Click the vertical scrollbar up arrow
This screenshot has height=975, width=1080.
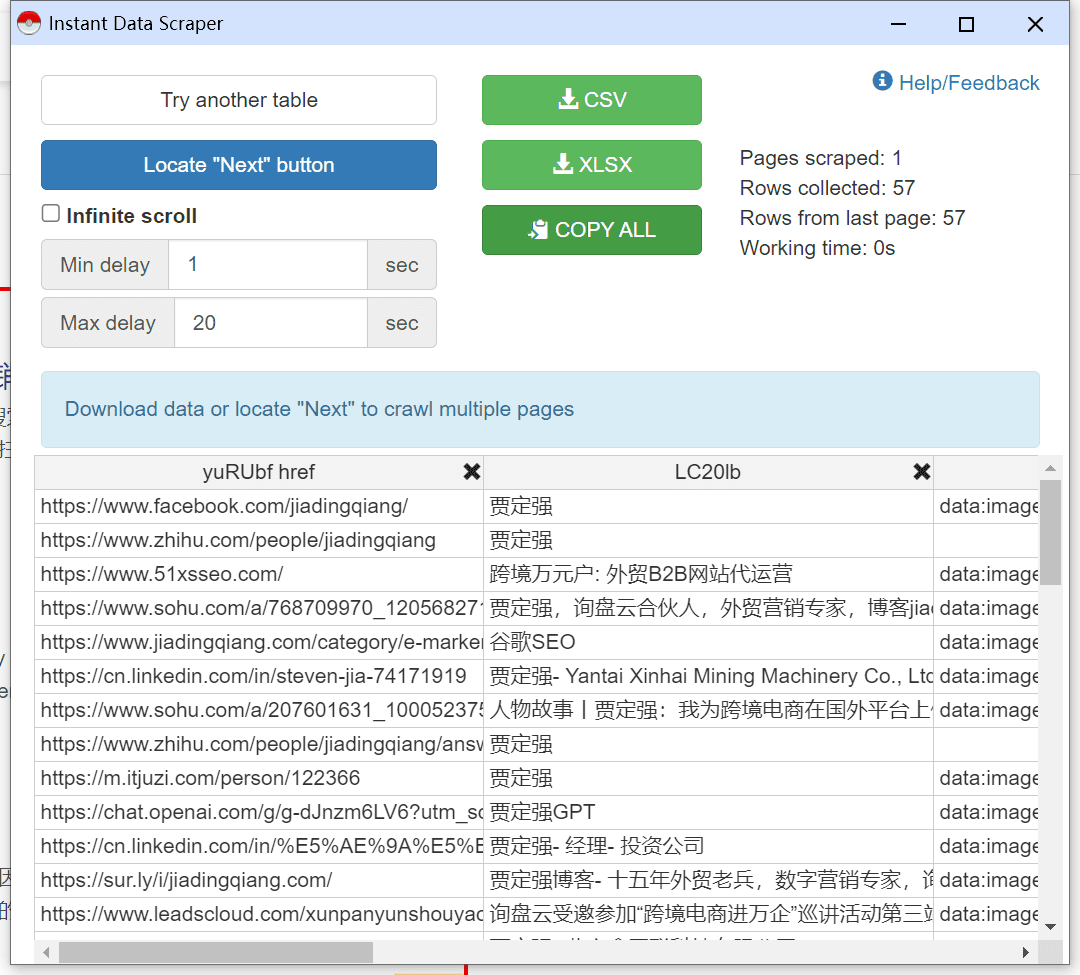(x=1050, y=468)
